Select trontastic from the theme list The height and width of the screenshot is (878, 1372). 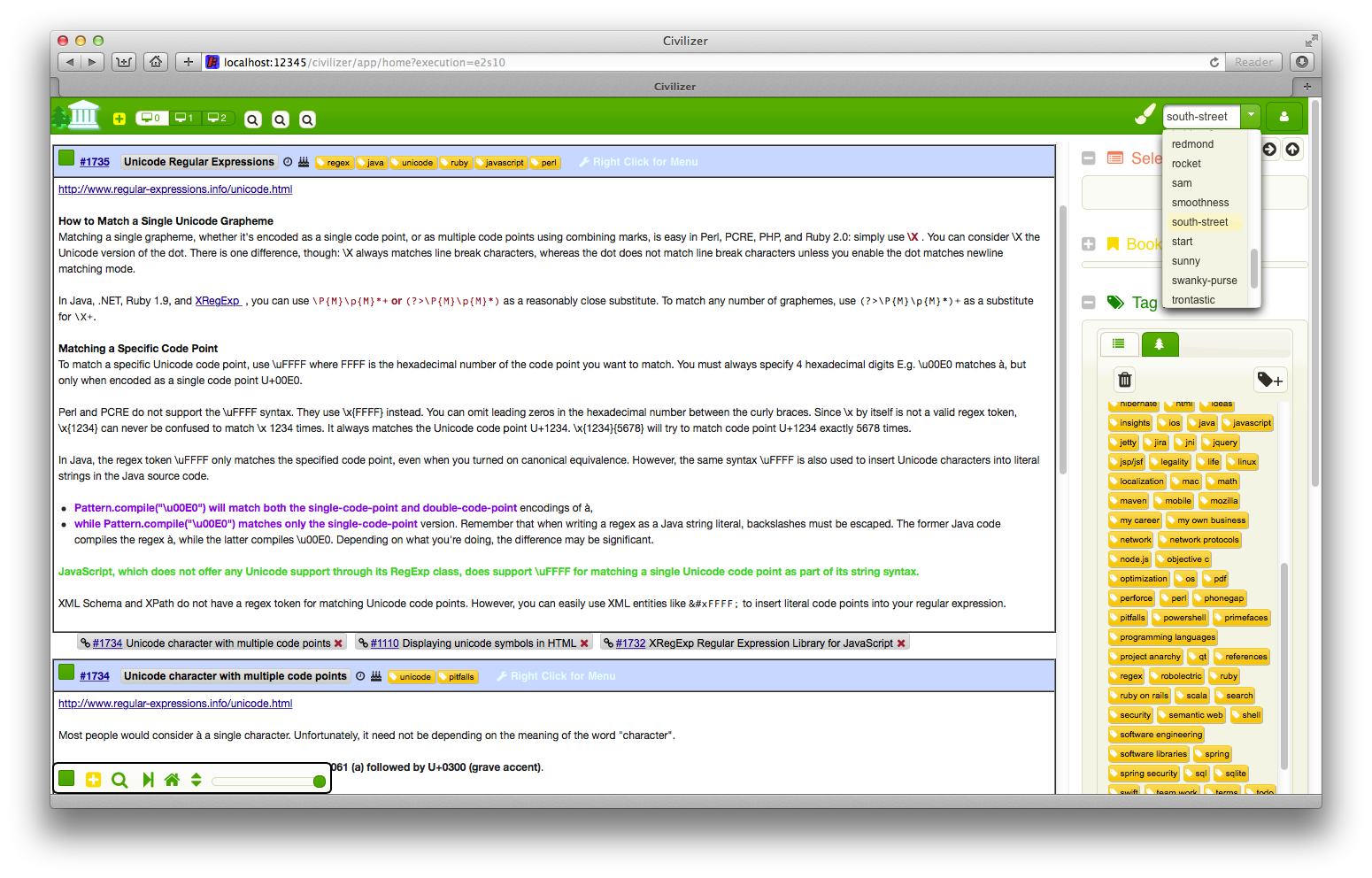click(1192, 299)
